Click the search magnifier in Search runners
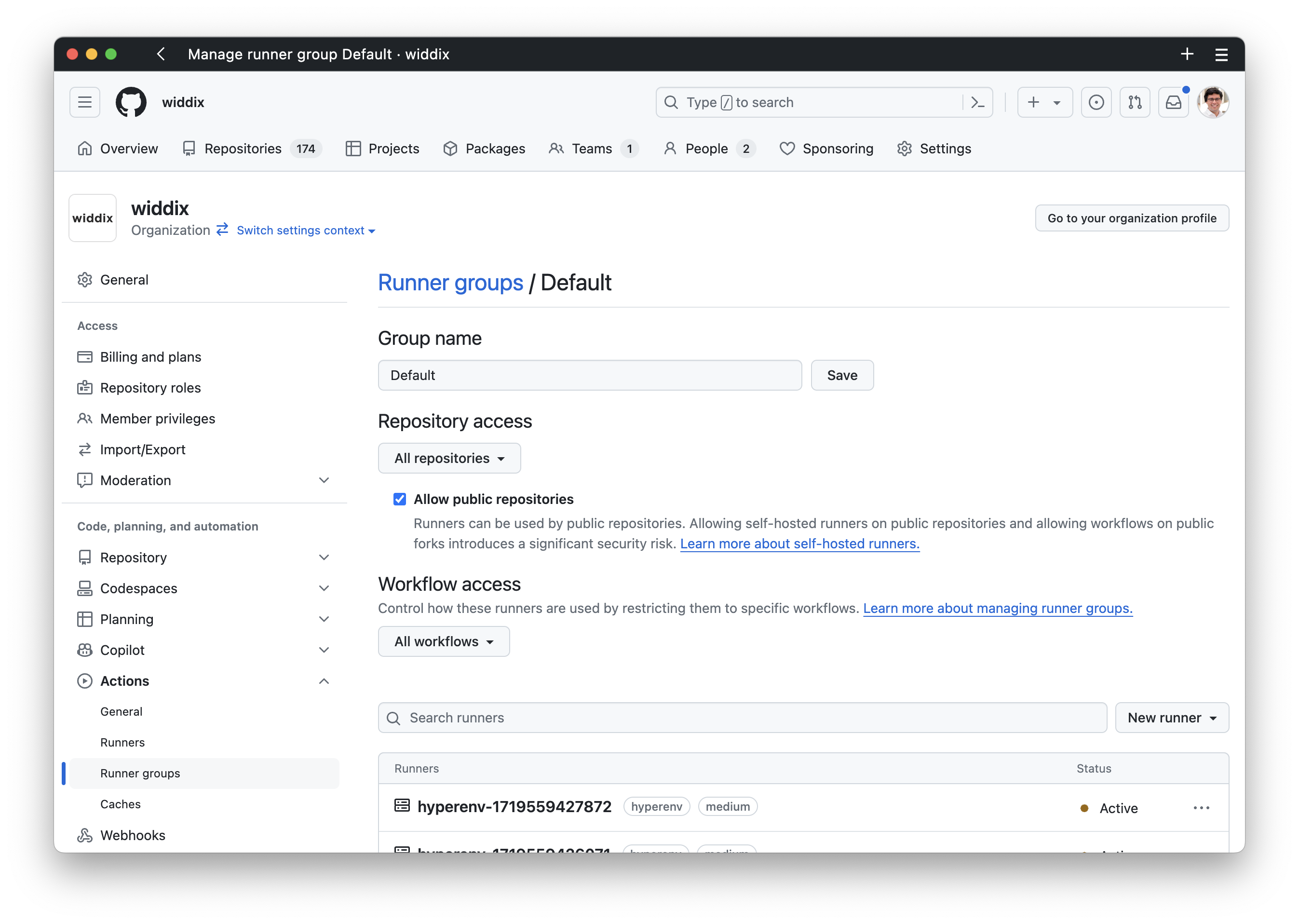The image size is (1299, 924). click(393, 718)
